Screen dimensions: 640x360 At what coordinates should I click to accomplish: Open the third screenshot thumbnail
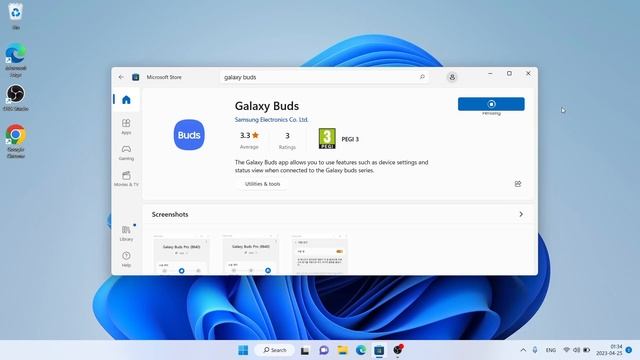319,254
